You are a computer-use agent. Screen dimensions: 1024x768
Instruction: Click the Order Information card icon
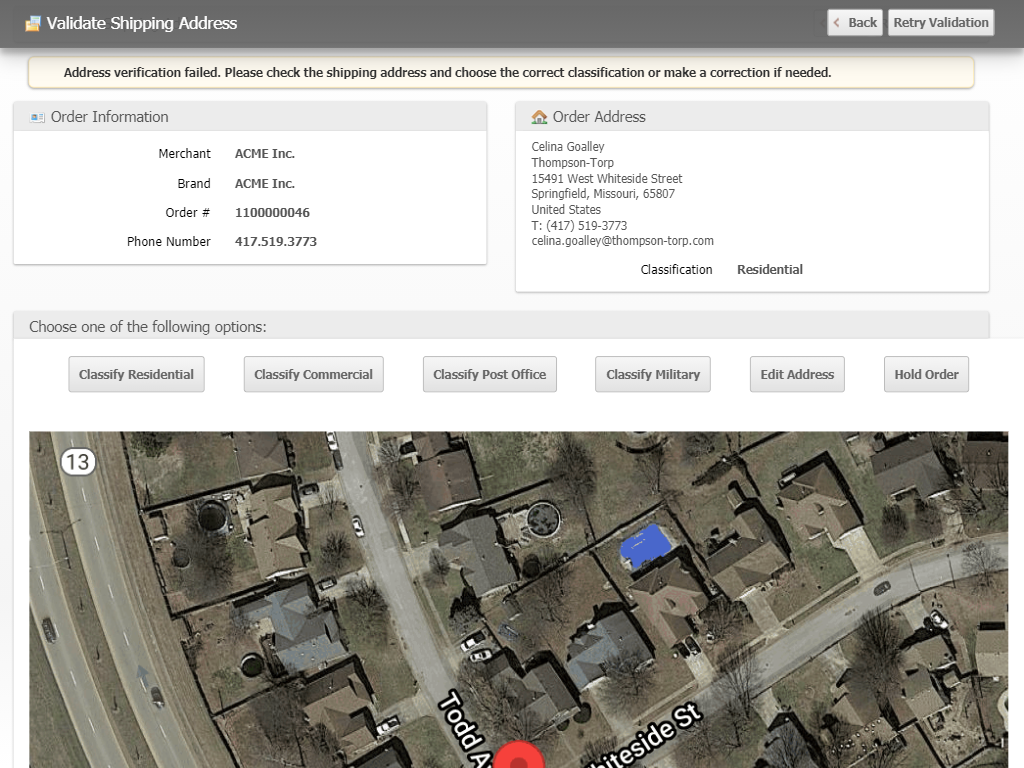pos(38,117)
